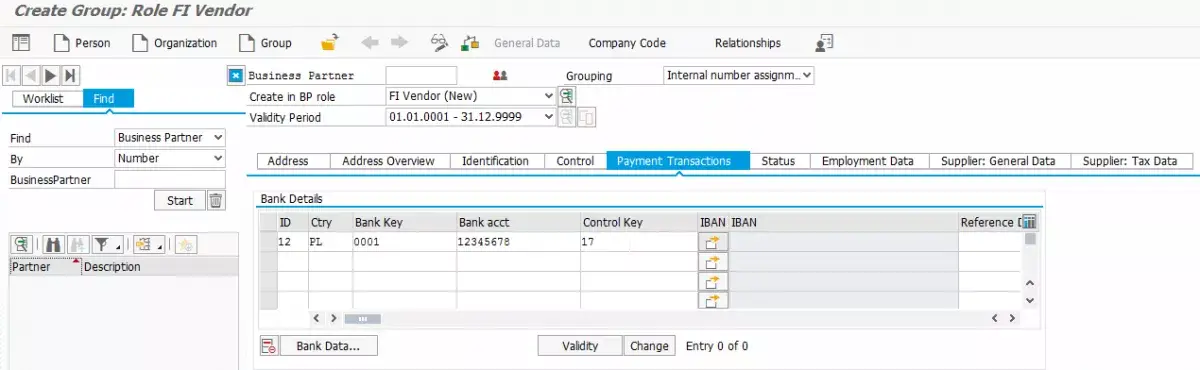
Task: Select the Payment Transactions tab
Action: [x=678, y=161]
